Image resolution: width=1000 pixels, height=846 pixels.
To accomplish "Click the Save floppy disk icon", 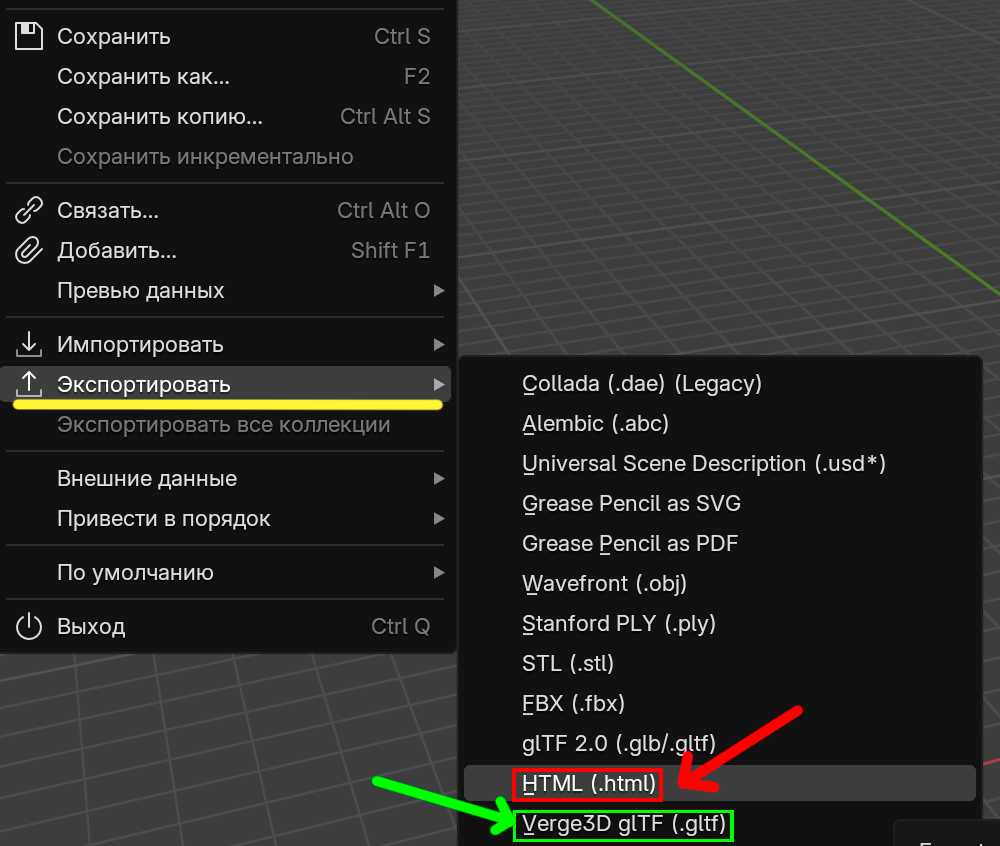I will [x=29, y=36].
